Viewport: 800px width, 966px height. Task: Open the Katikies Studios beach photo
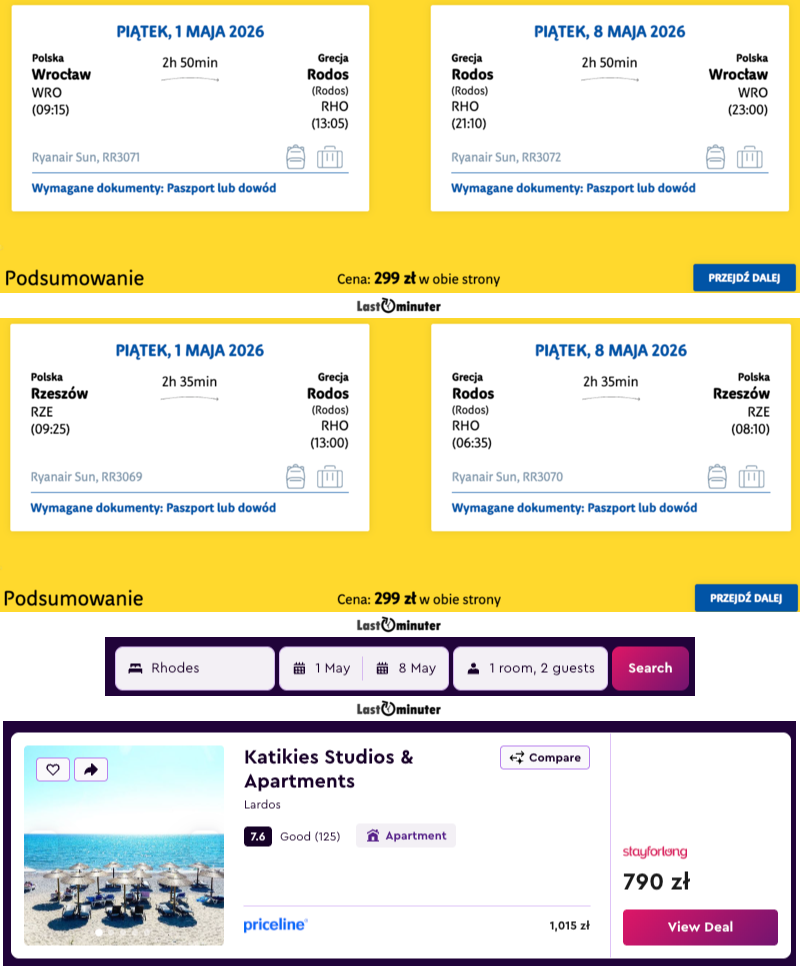click(x=124, y=860)
